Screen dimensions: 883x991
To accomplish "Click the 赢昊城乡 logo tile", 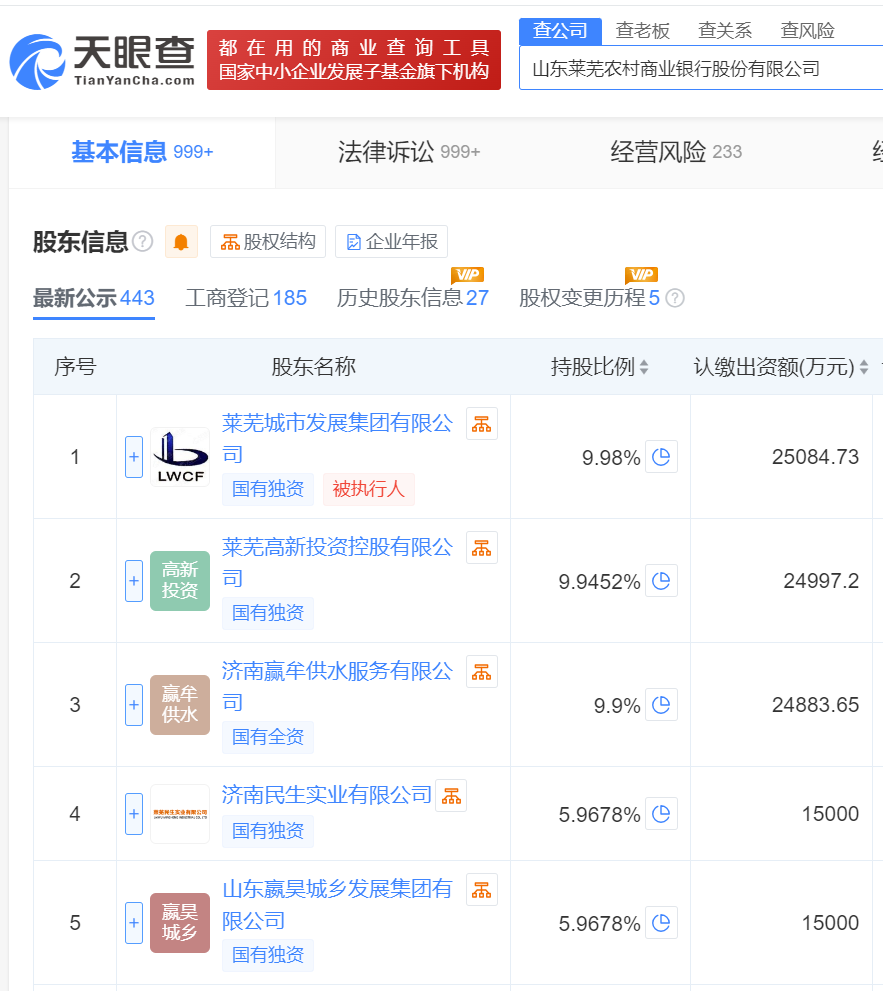I will pyautogui.click(x=180, y=923).
